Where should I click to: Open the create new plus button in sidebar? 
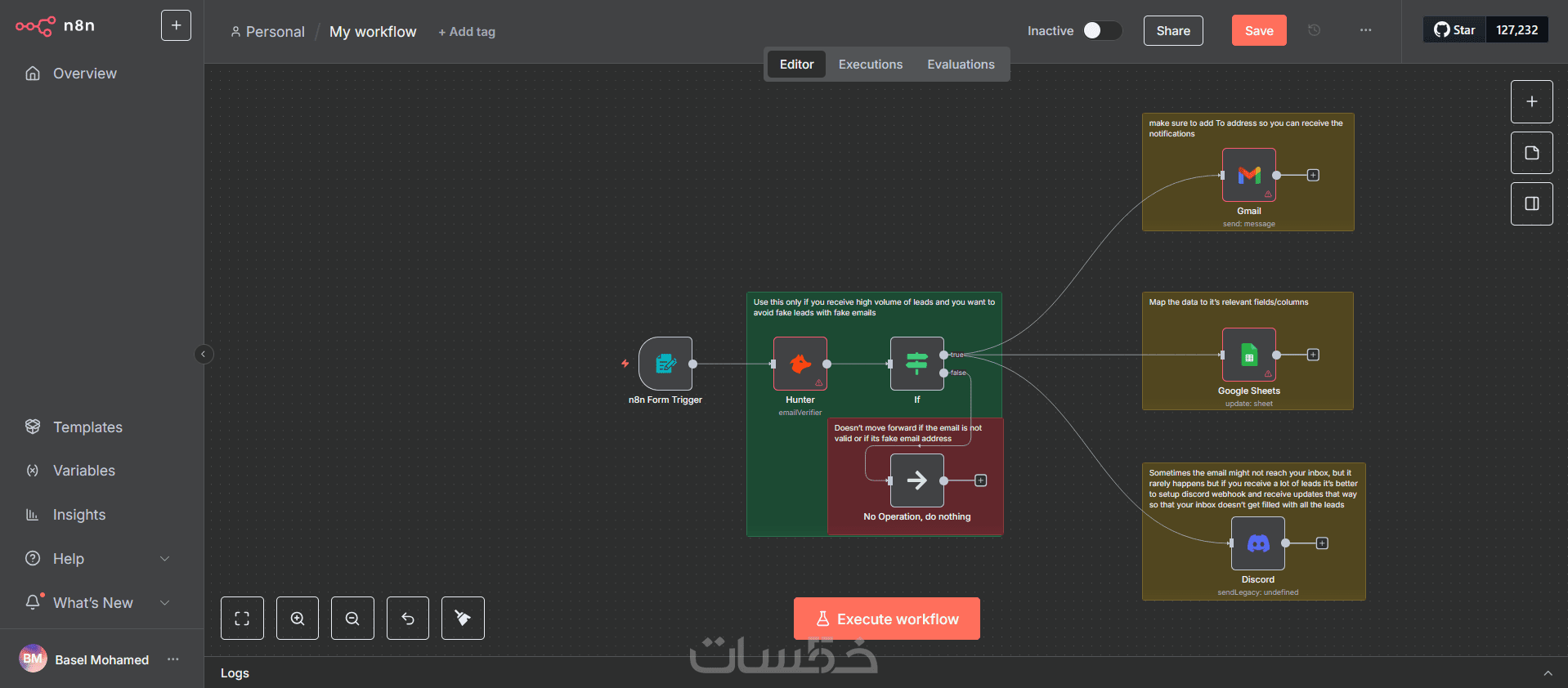pyautogui.click(x=176, y=25)
